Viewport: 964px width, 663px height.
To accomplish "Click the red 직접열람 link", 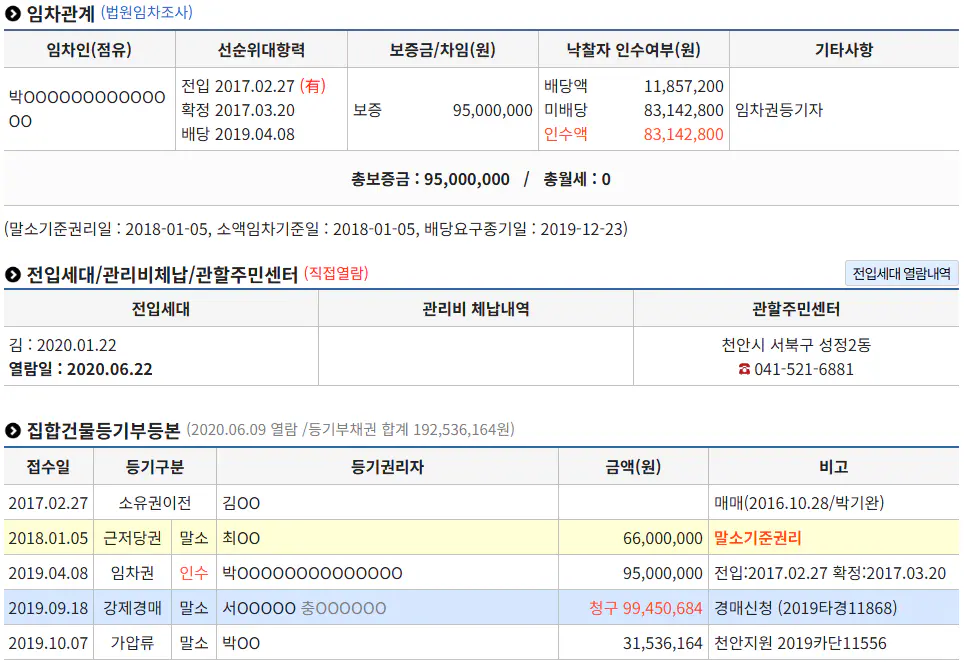I will point(336,273).
